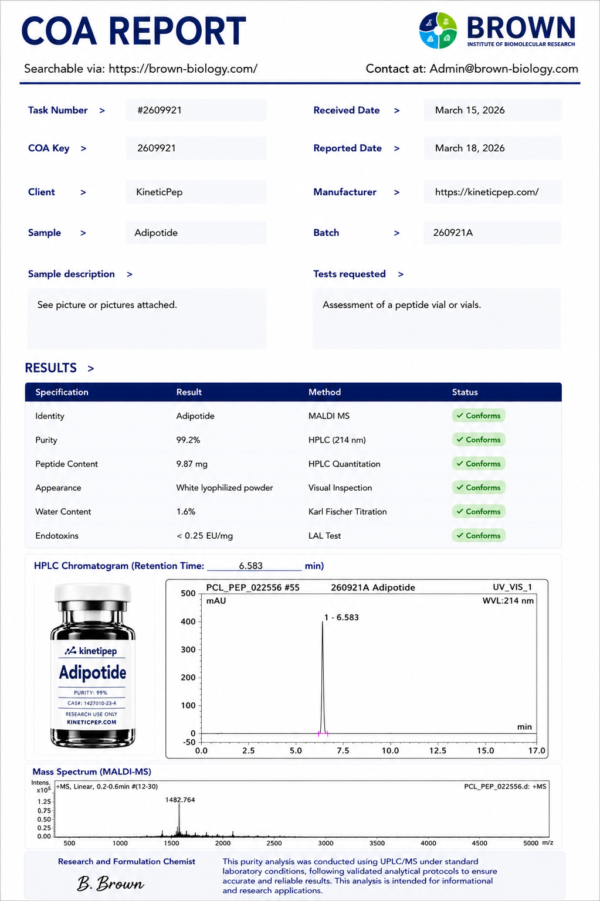Click the B. Brown signature

[110, 883]
